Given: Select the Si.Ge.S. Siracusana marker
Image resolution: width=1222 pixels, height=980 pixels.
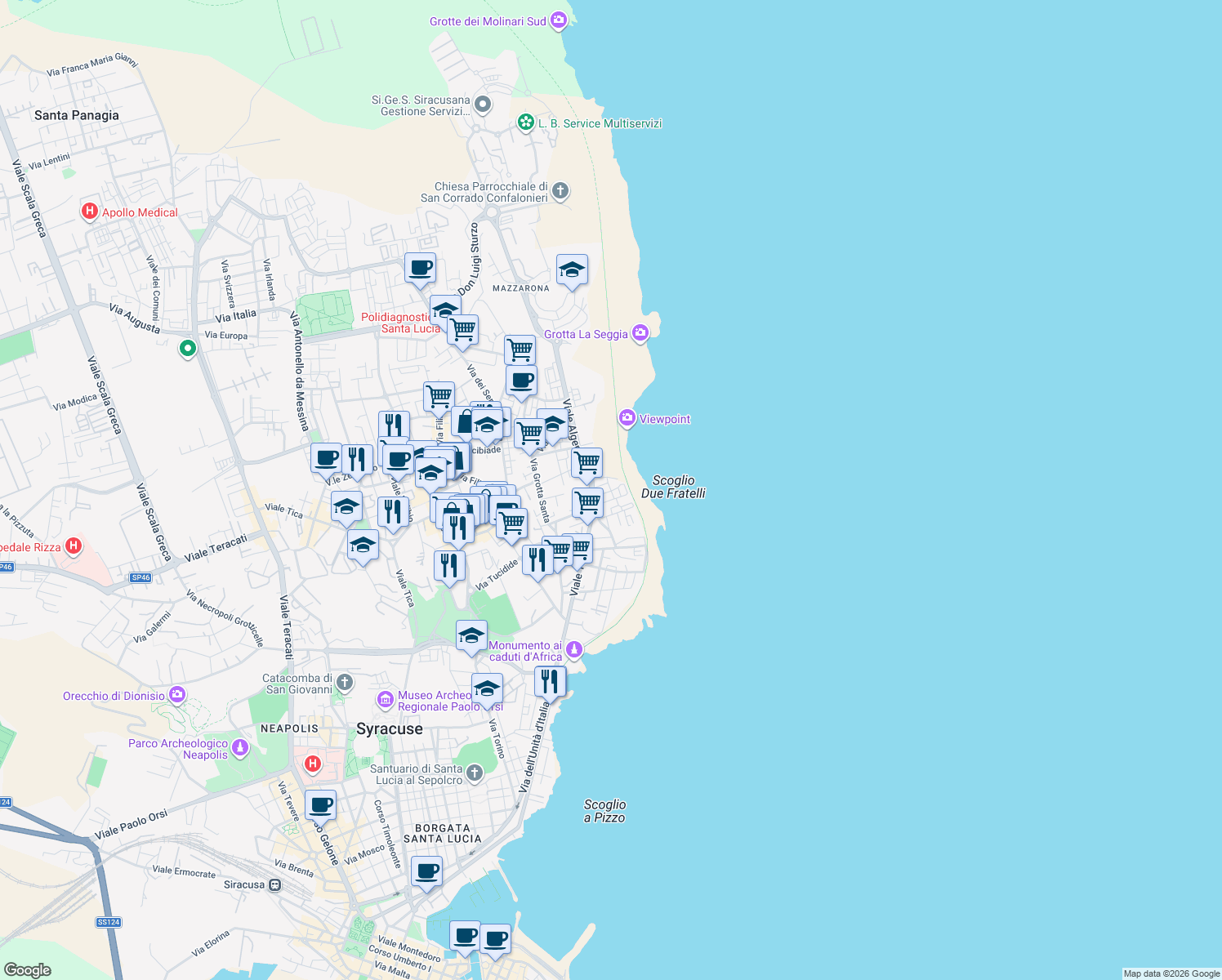Looking at the screenshot, I should click(482, 105).
